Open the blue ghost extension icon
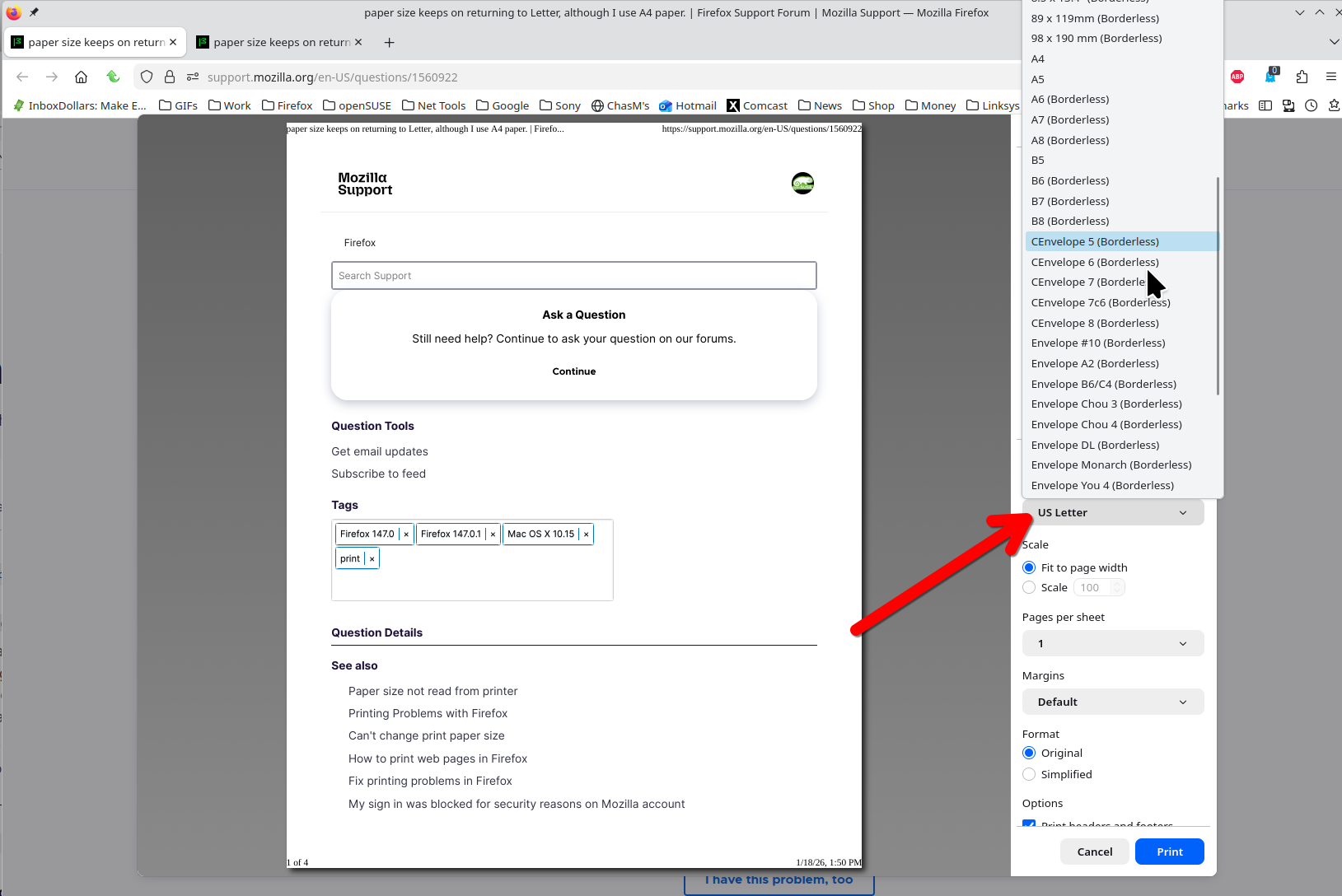 pos(1270,76)
